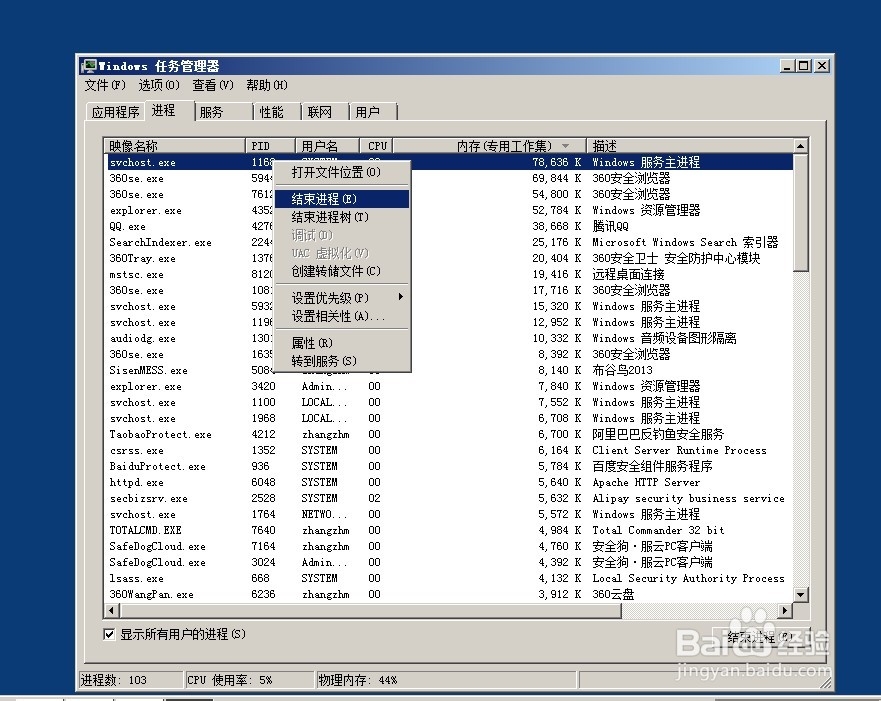The height and width of the screenshot is (701, 881).
Task: Click the vertical scrollbar thumb
Action: 801,213
